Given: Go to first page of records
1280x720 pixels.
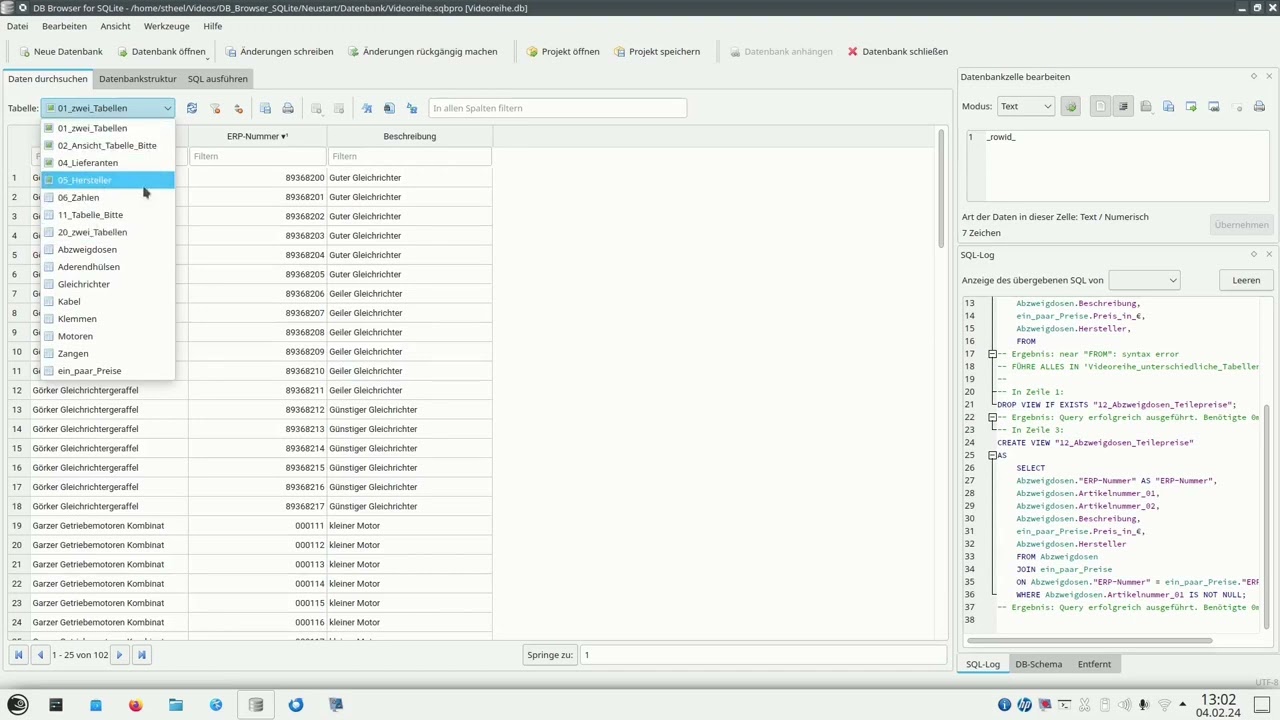Looking at the screenshot, I should [18, 655].
